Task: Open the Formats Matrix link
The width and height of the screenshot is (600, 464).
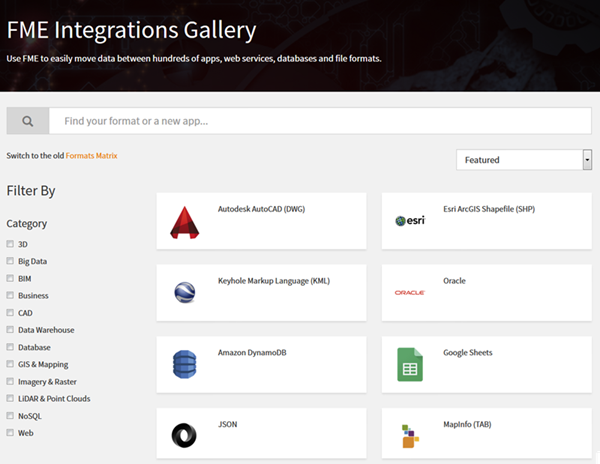Action: click(x=91, y=156)
